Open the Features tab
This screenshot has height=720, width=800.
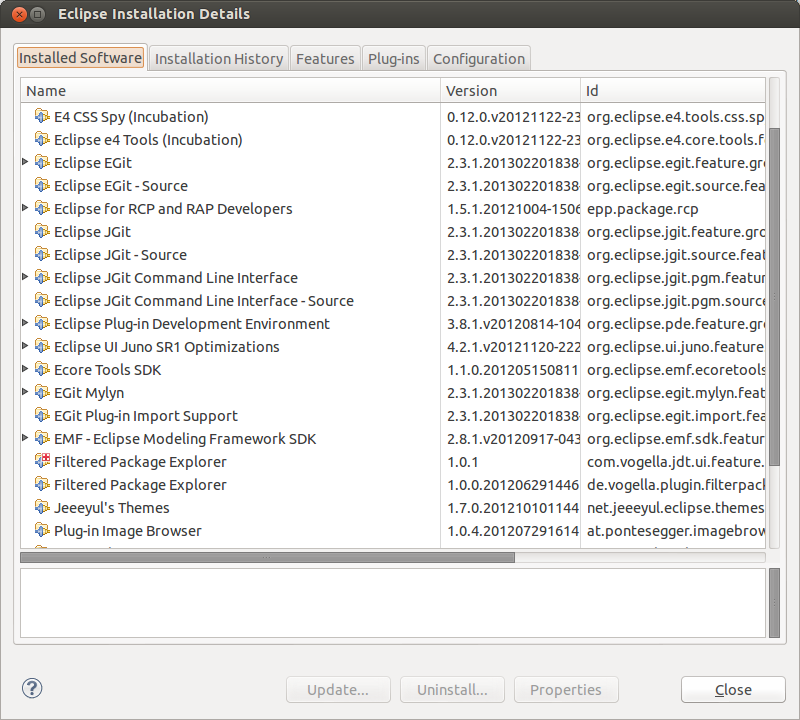[325, 59]
